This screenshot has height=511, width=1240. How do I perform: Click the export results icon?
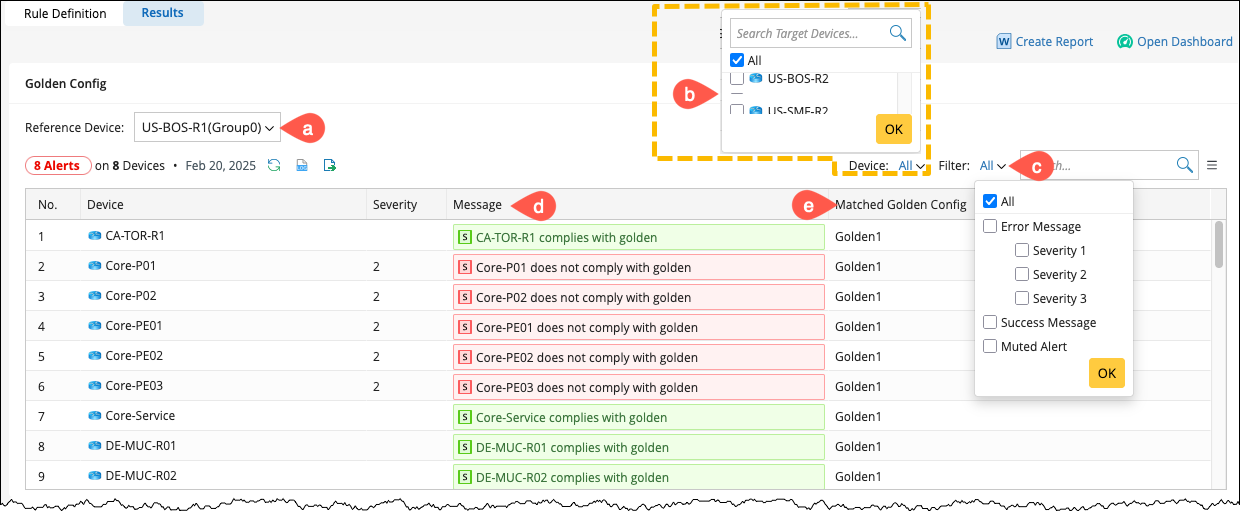(x=329, y=165)
